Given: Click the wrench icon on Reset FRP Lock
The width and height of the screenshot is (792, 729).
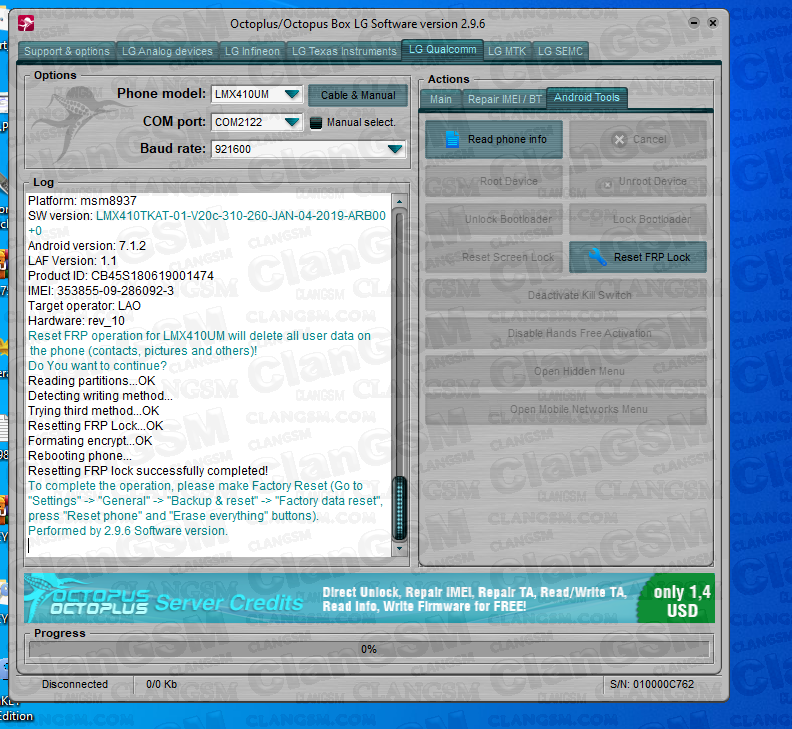Looking at the screenshot, I should [x=598, y=257].
